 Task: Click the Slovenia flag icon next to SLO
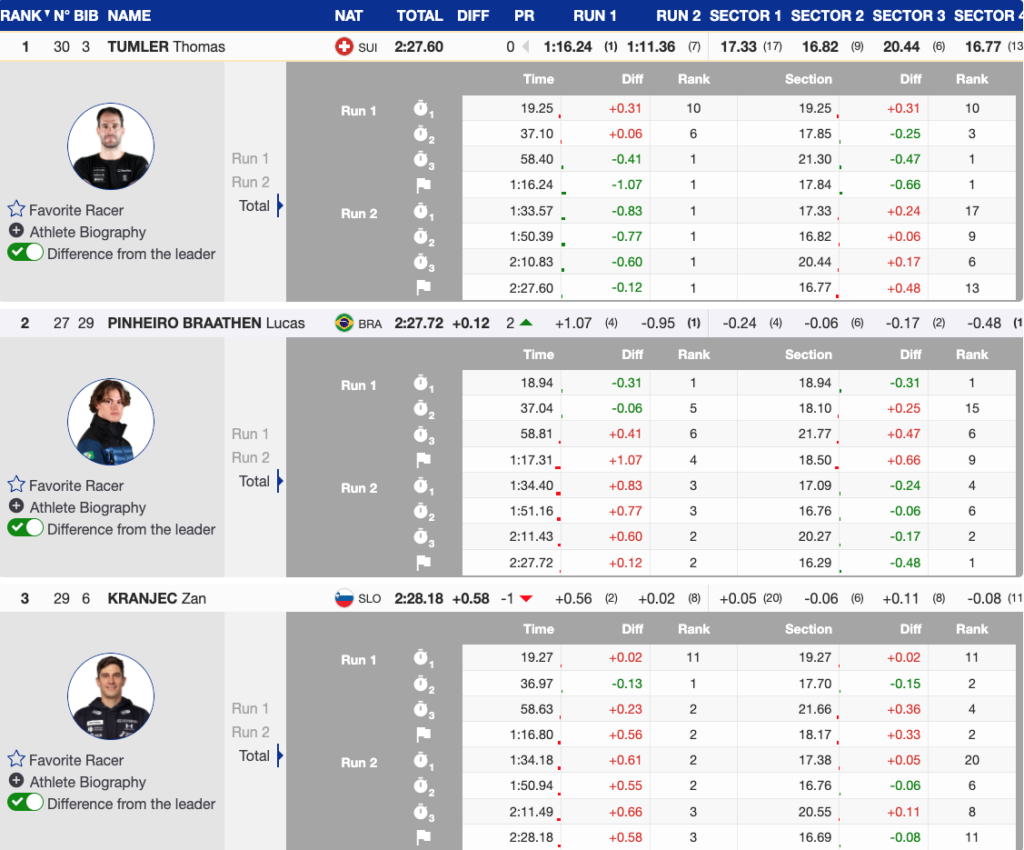344,598
